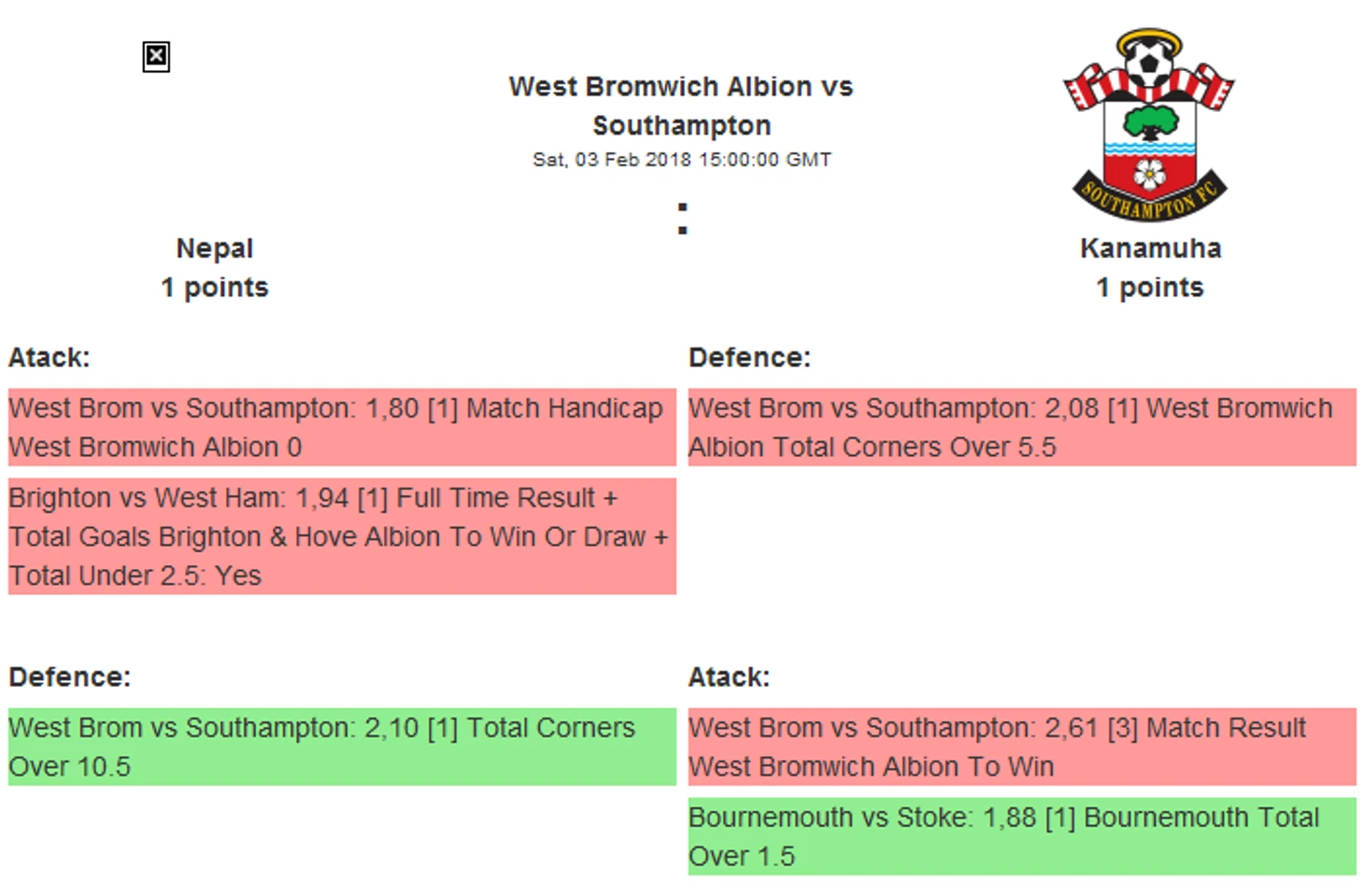Click Nepal's 1 points score label
The image size is (1364, 896).
[x=215, y=288]
